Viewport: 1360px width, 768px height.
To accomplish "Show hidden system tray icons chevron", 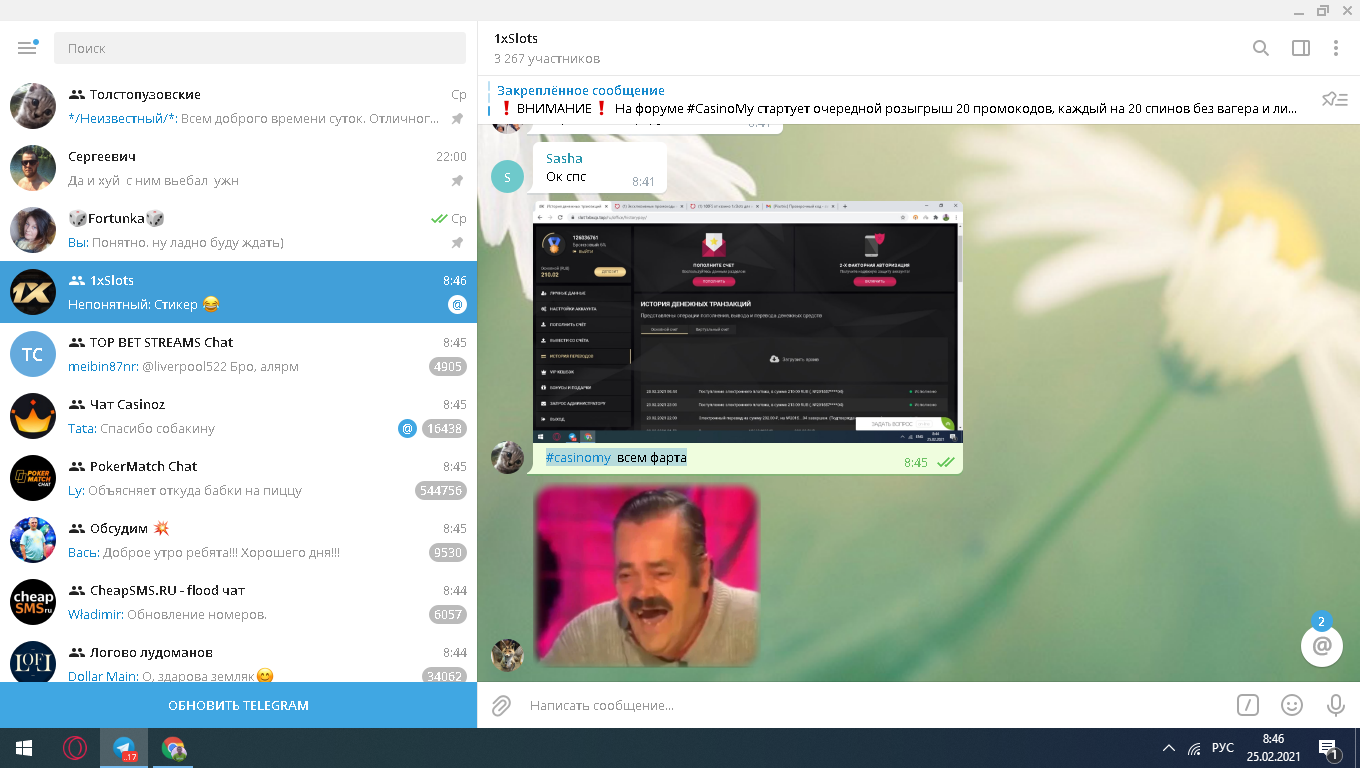I will point(1168,748).
